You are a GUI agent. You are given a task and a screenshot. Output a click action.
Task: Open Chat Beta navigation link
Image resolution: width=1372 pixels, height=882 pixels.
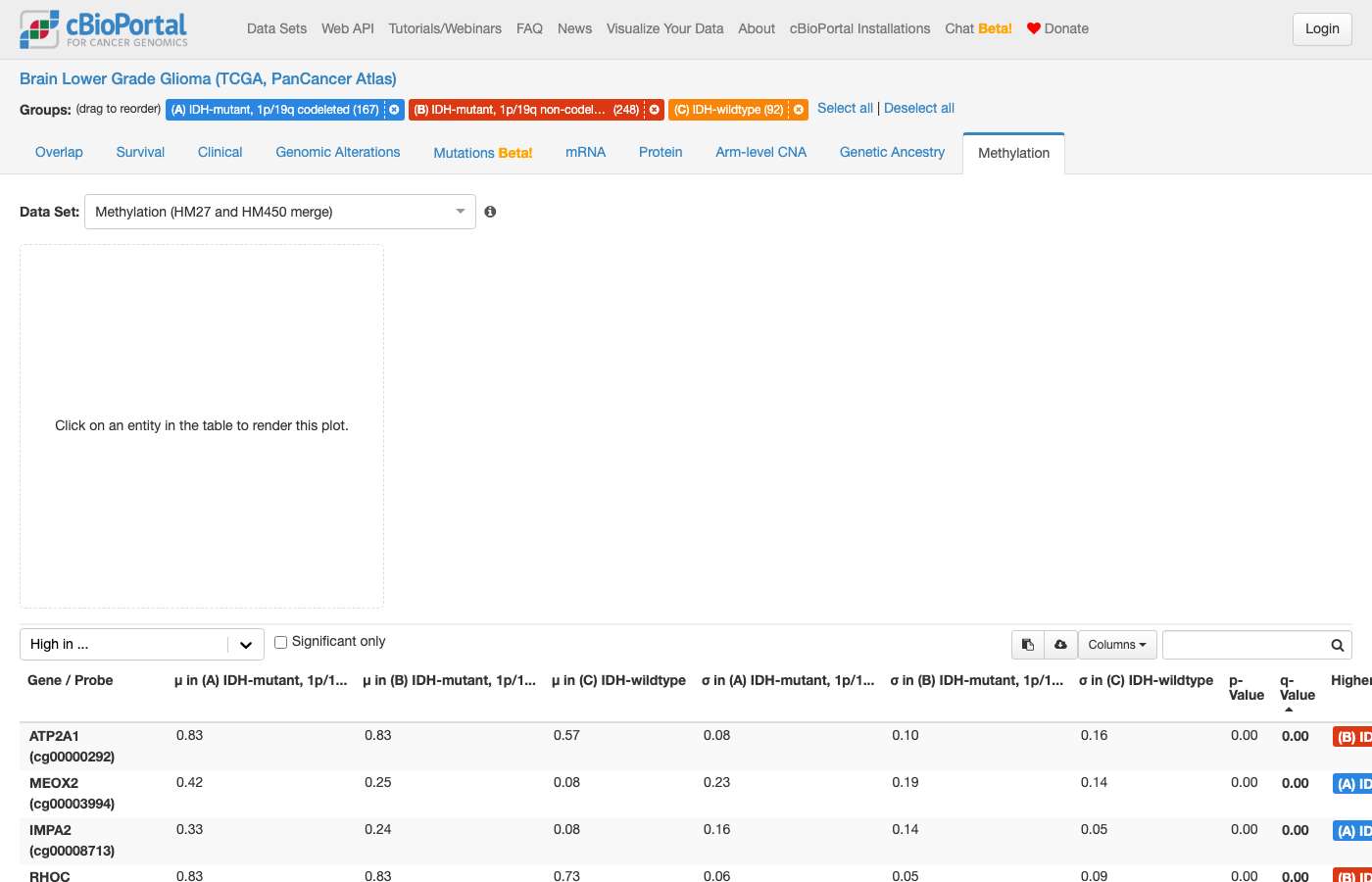[x=978, y=28]
